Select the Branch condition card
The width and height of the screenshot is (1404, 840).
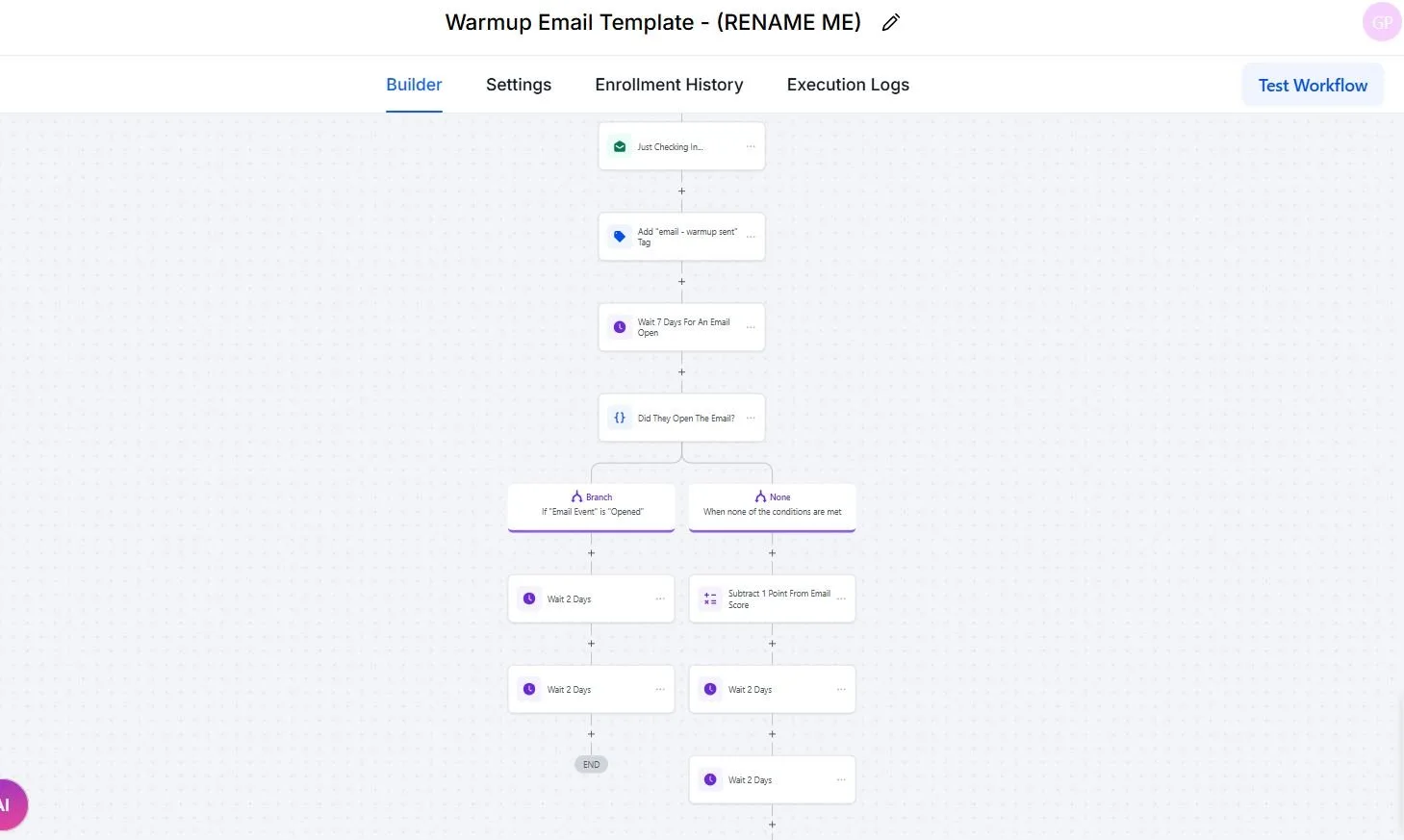pyautogui.click(x=591, y=507)
